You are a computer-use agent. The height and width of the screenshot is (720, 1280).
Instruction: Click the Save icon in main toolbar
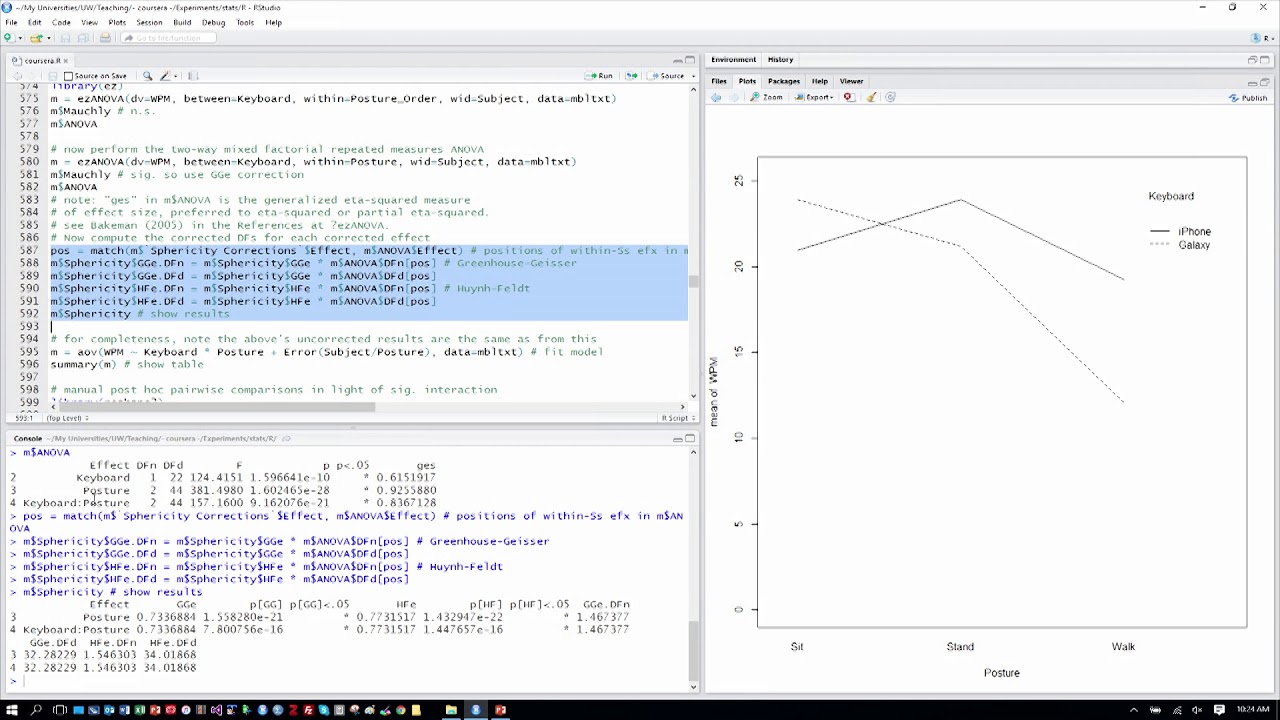pos(65,38)
